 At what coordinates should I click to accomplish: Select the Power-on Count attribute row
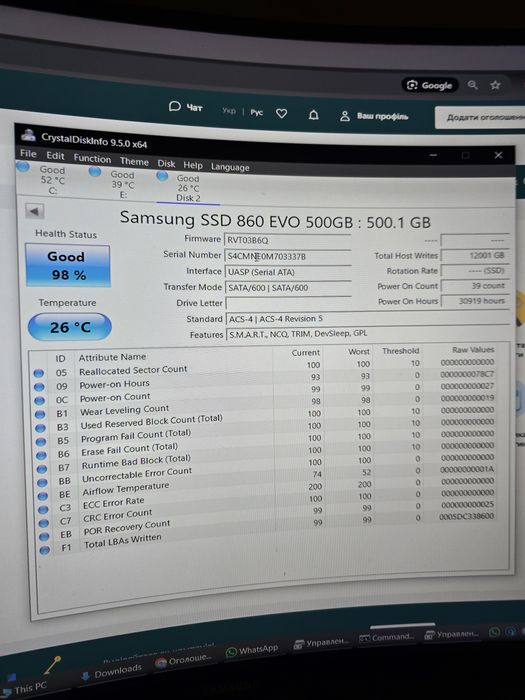(x=267, y=395)
